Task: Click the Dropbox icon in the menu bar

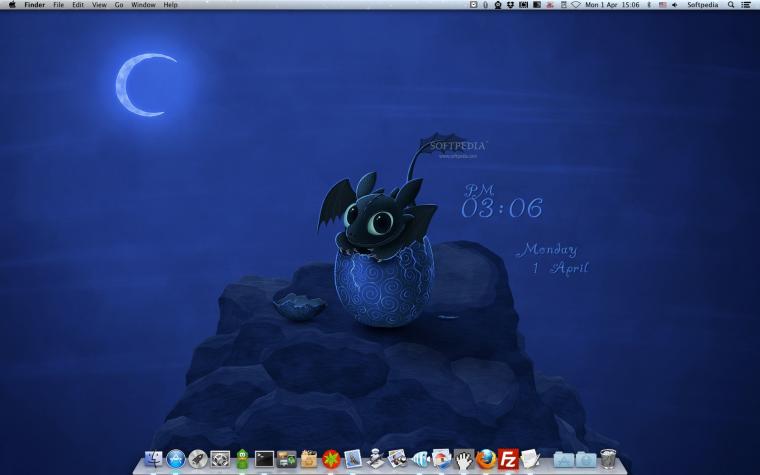Action: pos(510,5)
